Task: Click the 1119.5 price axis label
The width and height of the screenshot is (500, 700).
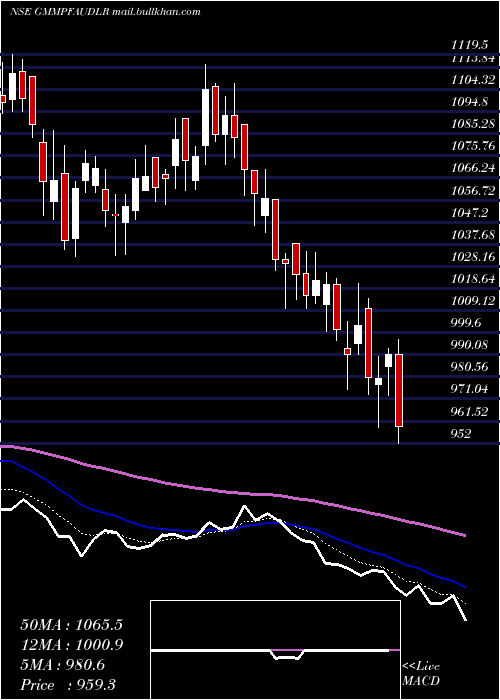Action: (468, 45)
